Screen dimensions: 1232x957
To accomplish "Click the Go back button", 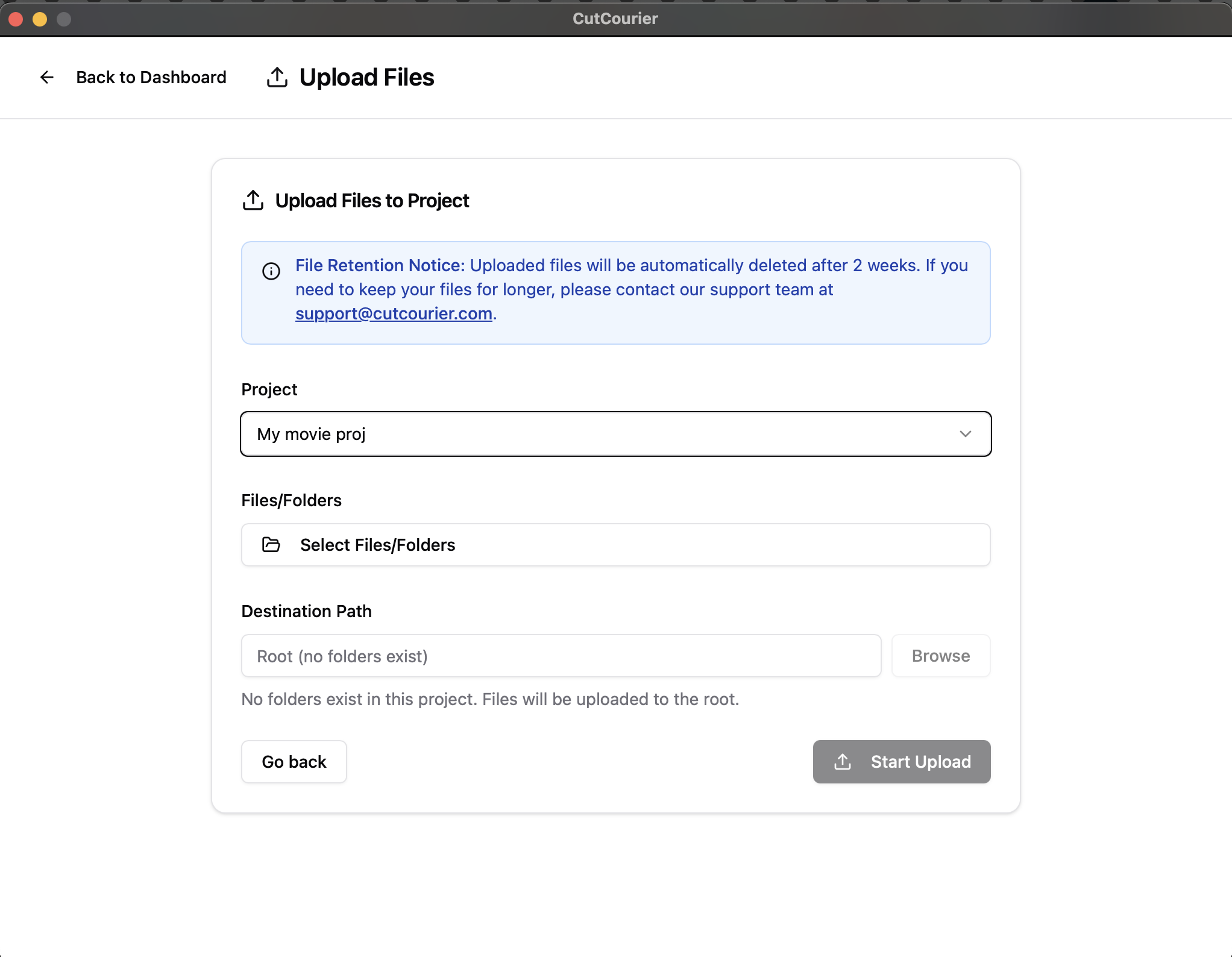I will tap(294, 762).
